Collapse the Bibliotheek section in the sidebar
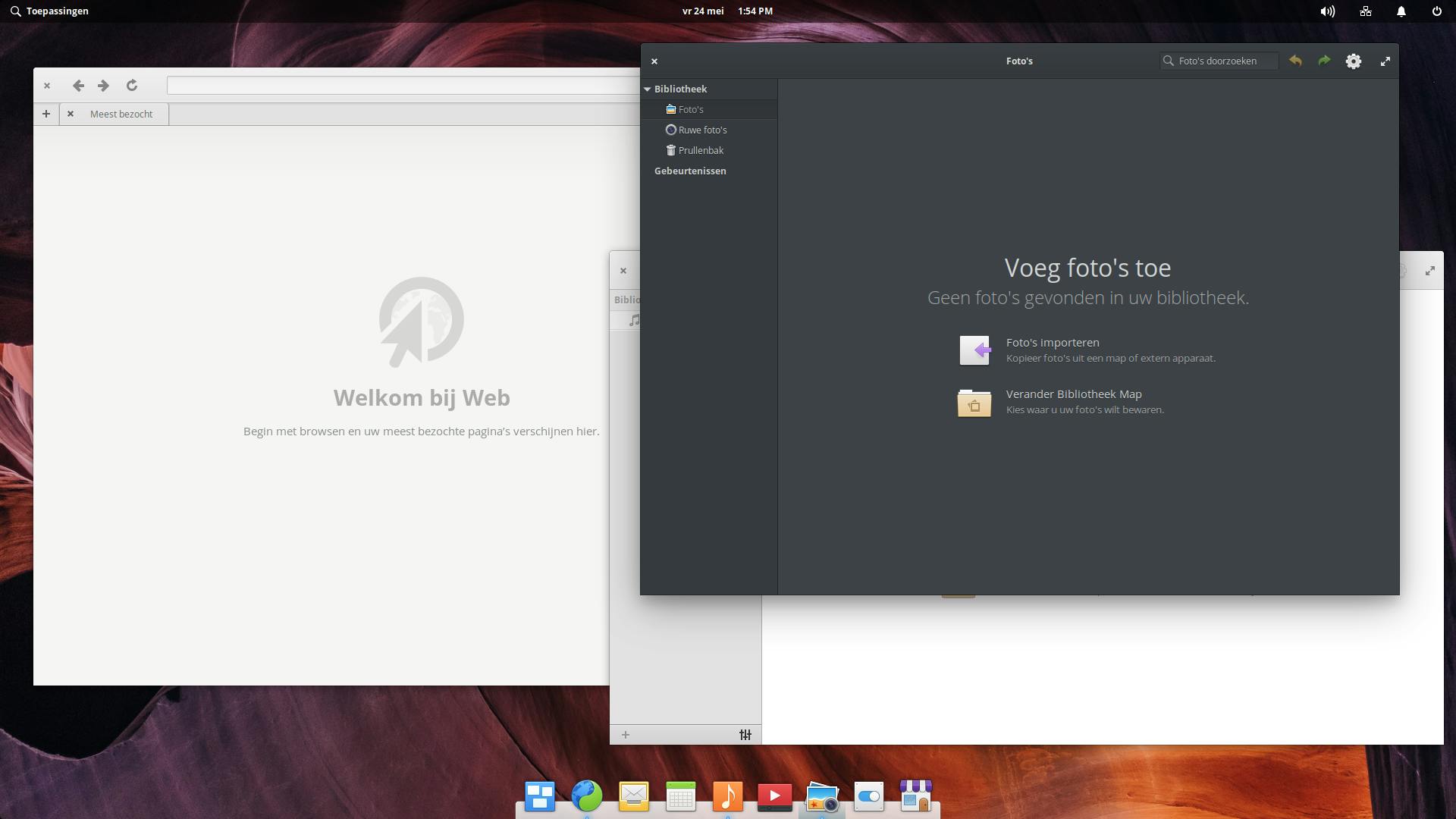This screenshot has height=819, width=1456. 647,89
